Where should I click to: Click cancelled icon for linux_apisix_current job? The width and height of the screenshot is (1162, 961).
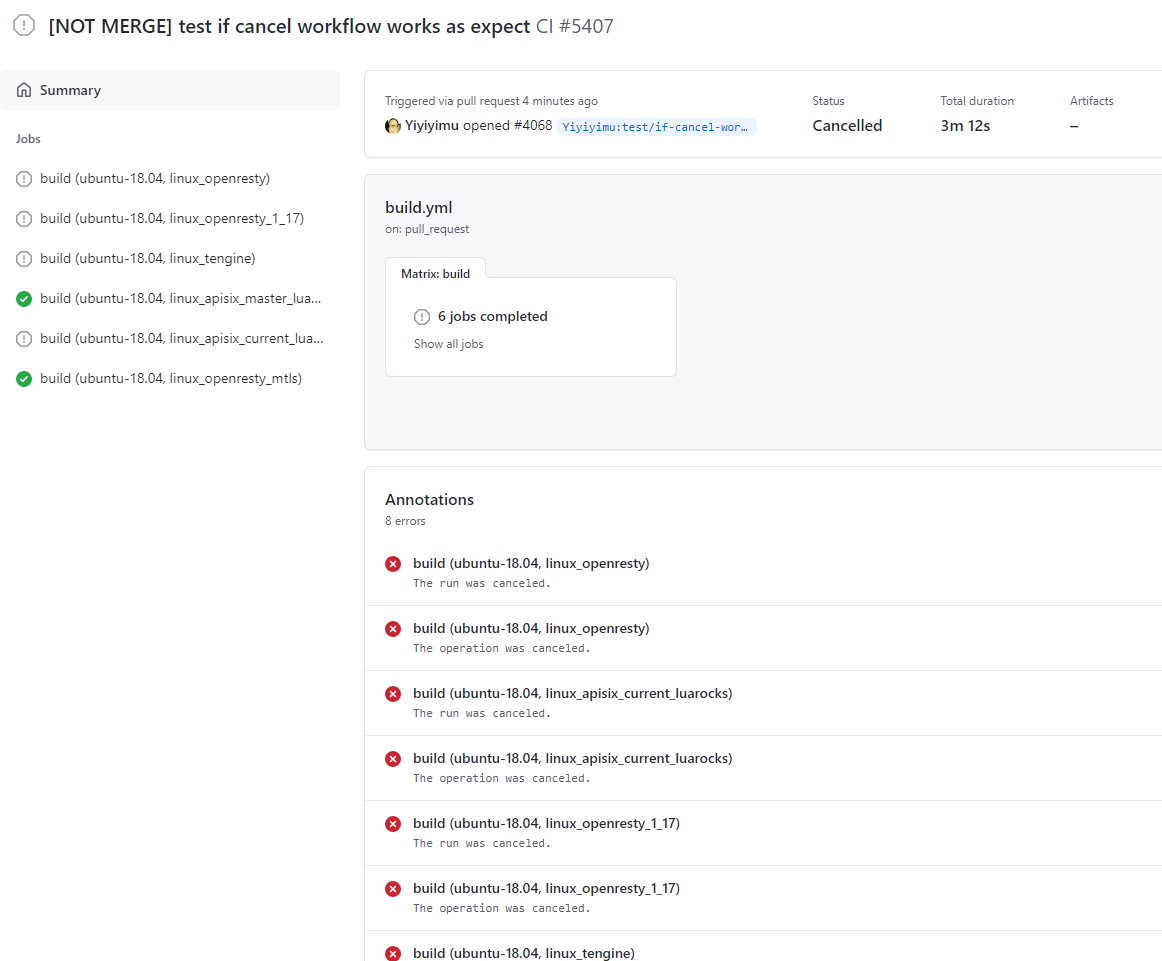24,339
